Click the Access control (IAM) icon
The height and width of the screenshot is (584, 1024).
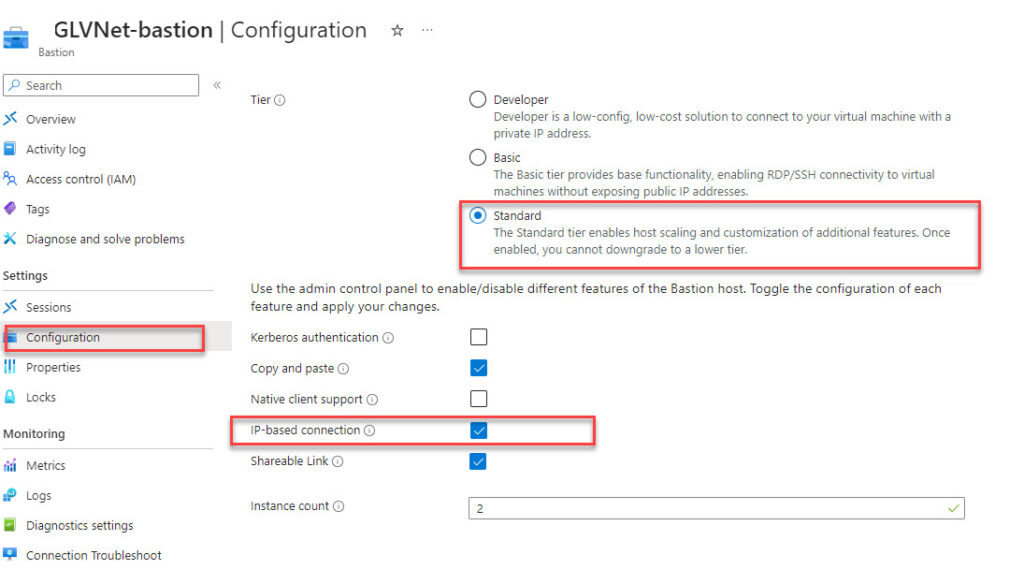click(10, 179)
